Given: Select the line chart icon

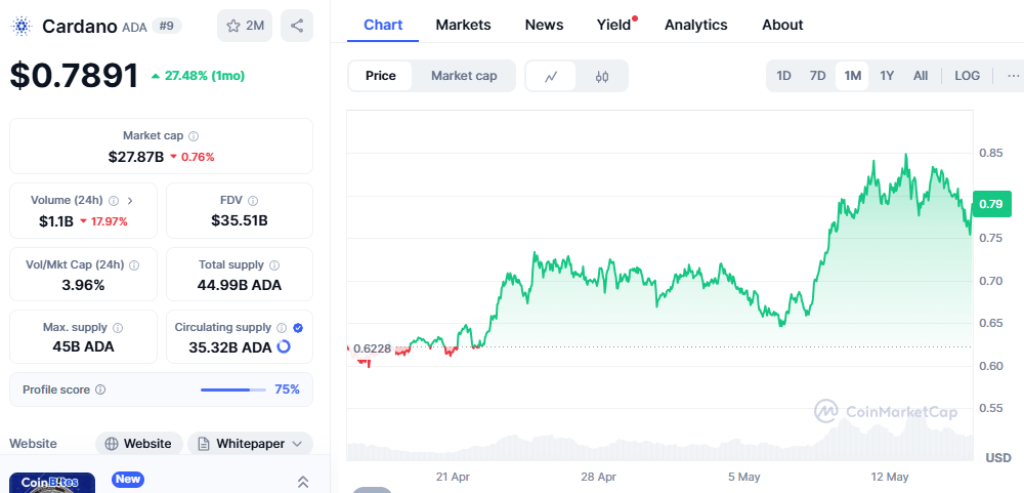Looking at the screenshot, I should 551,76.
